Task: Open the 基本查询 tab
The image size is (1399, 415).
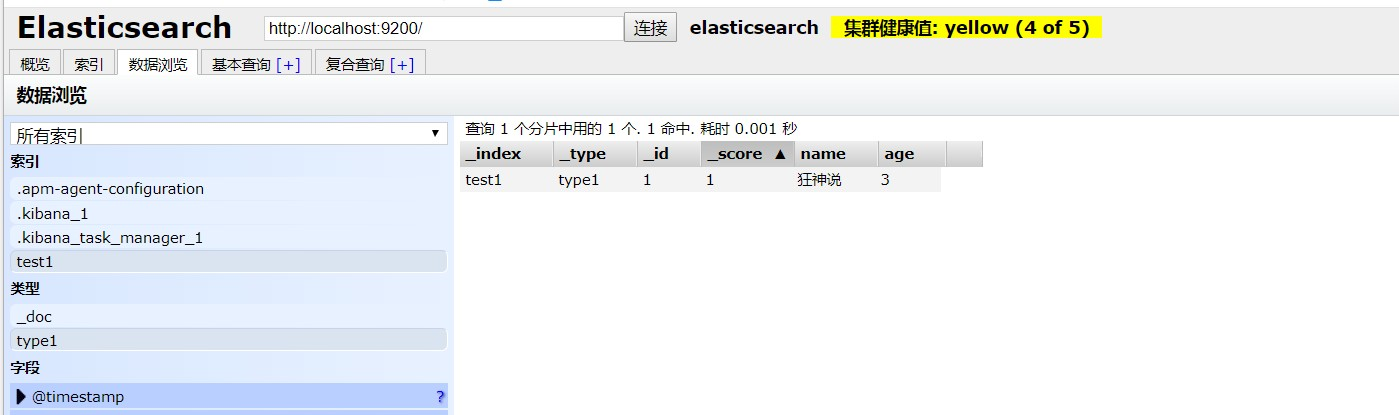Action: pyautogui.click(x=241, y=64)
